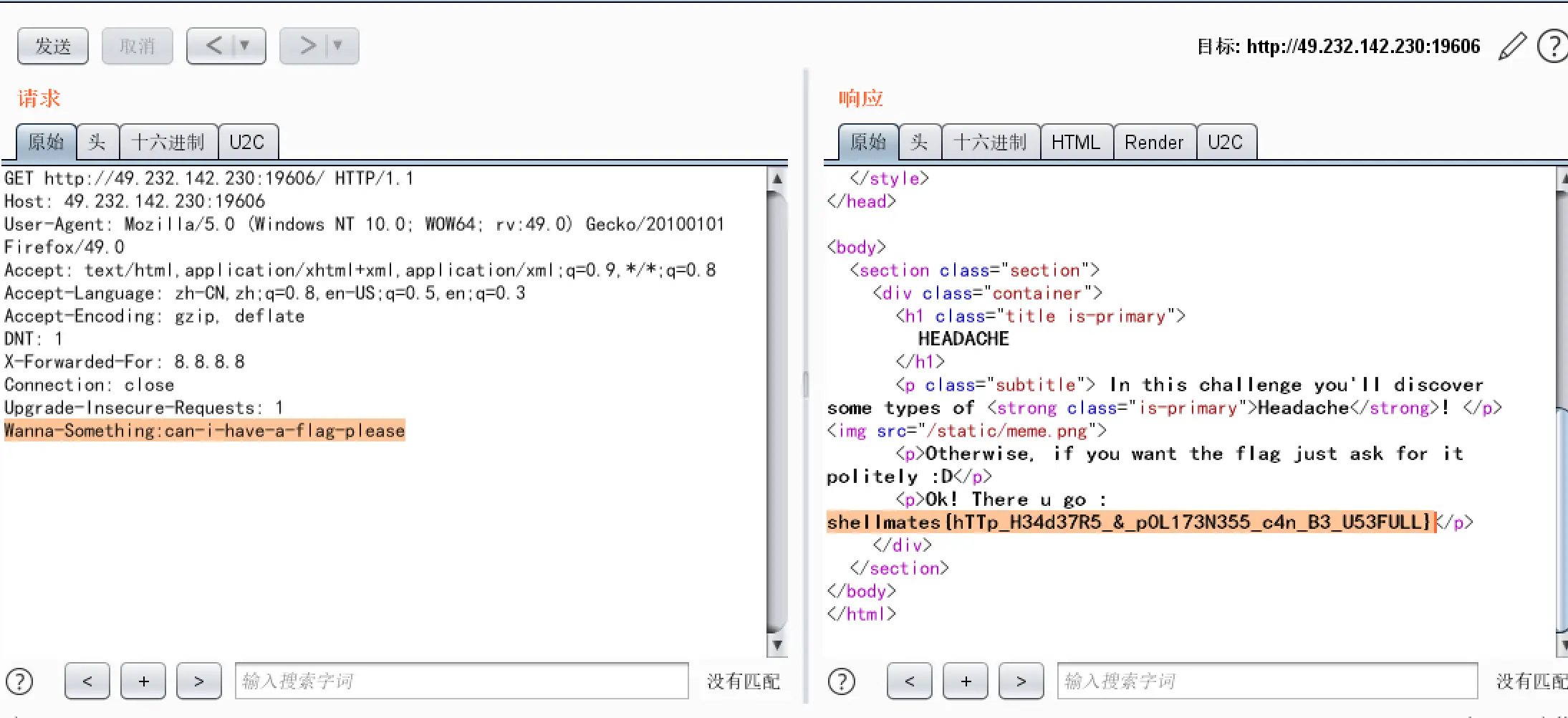Screen dimensions: 1568x718
Task: Go to previous match in request search
Action: click(x=87, y=681)
